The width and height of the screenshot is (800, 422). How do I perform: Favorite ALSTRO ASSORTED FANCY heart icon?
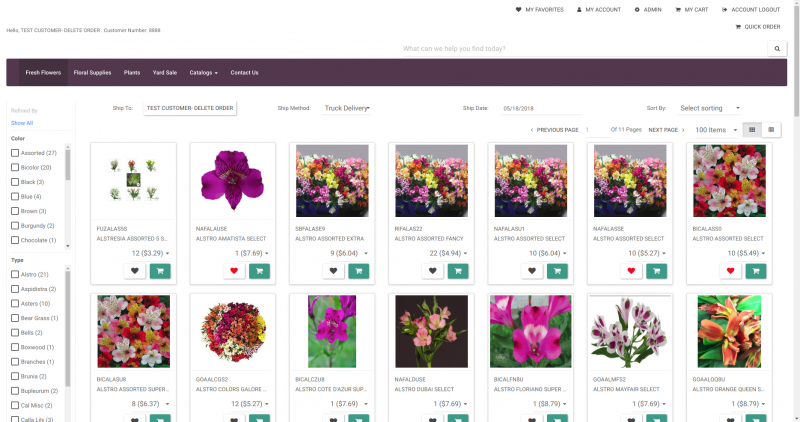point(433,271)
